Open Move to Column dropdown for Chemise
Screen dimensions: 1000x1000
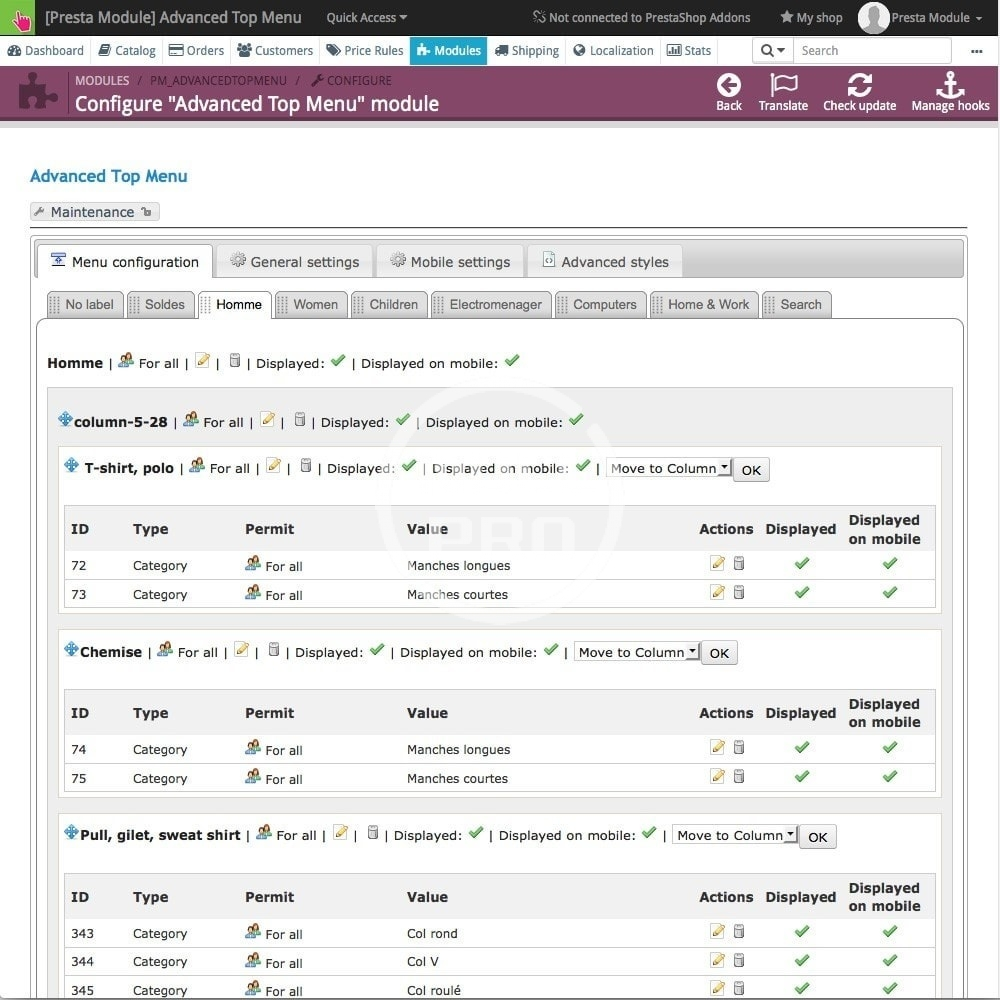pos(637,652)
